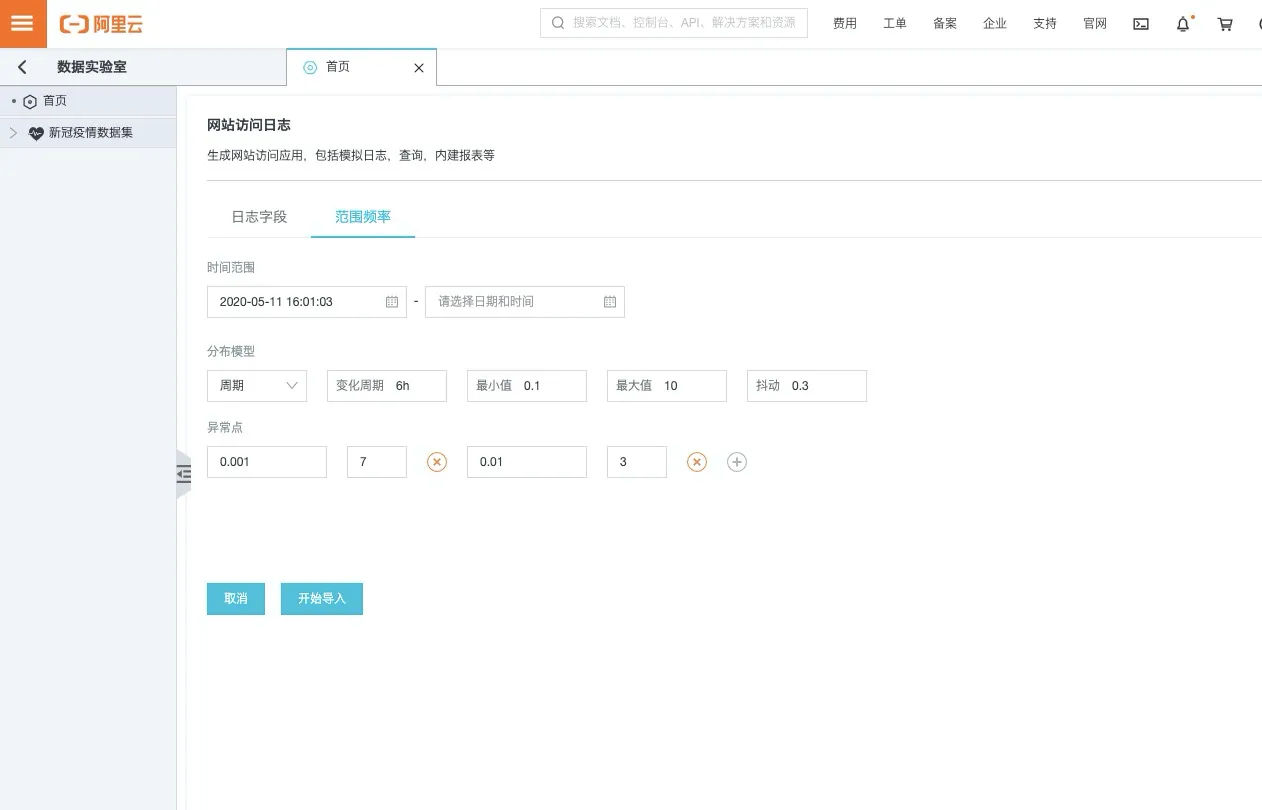Open the notification bell

pyautogui.click(x=1183, y=24)
